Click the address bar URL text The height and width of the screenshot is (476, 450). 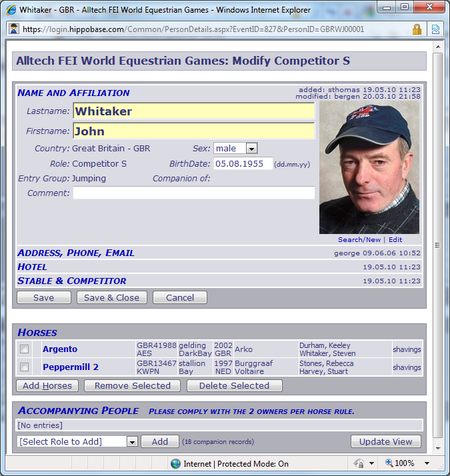tap(193, 29)
